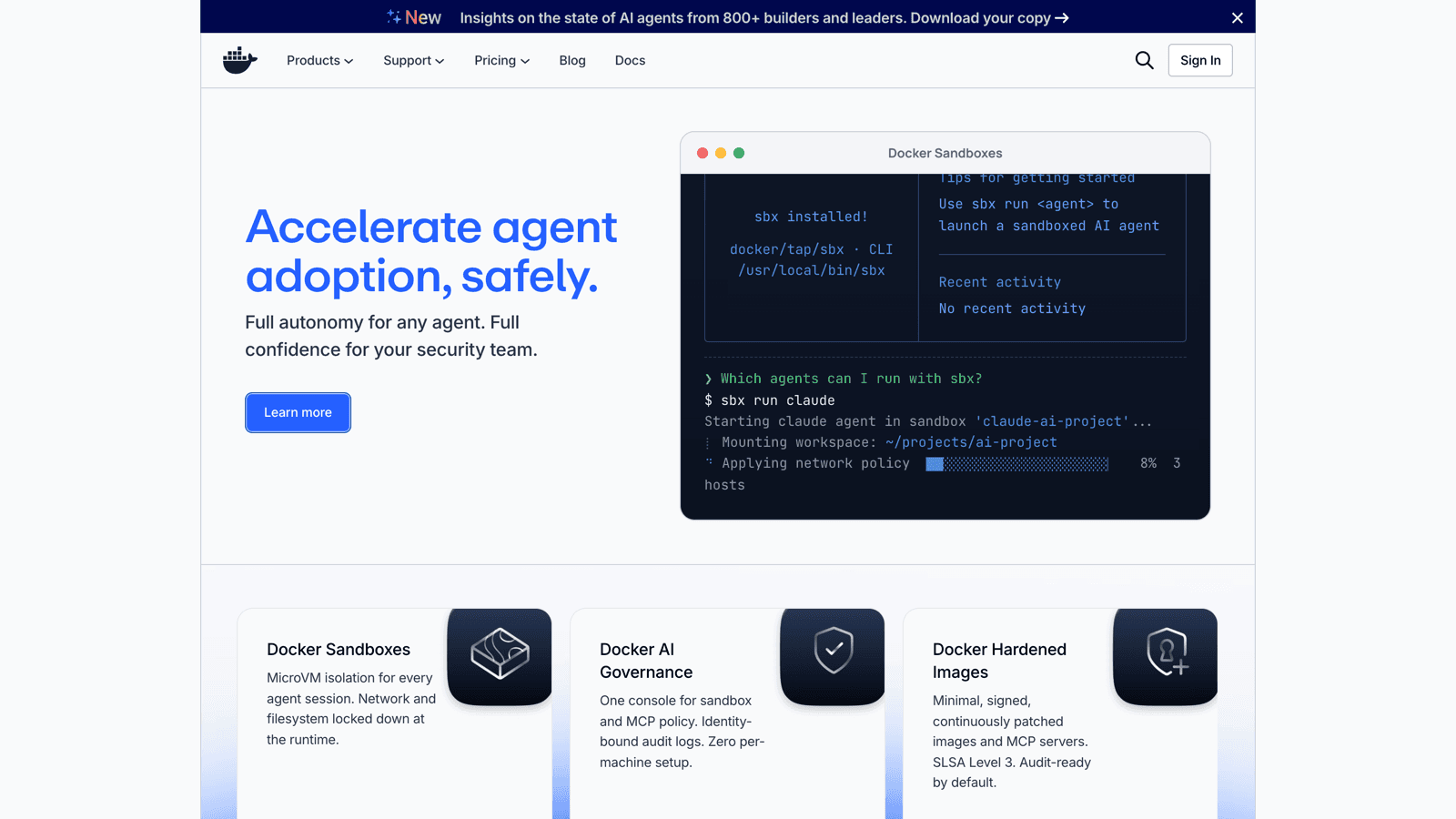This screenshot has height=819, width=1456.
Task: Open the Docker Hardened Images card title
Action: (x=999, y=661)
